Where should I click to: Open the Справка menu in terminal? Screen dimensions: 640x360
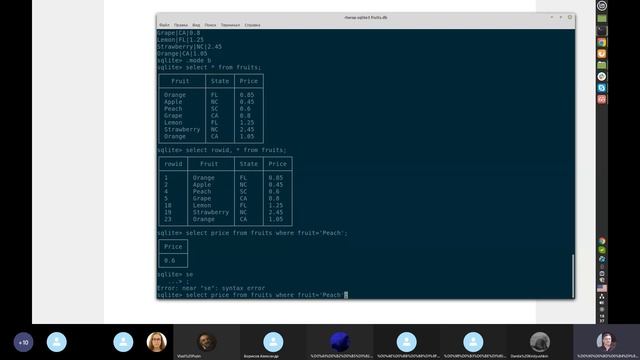click(x=252, y=25)
